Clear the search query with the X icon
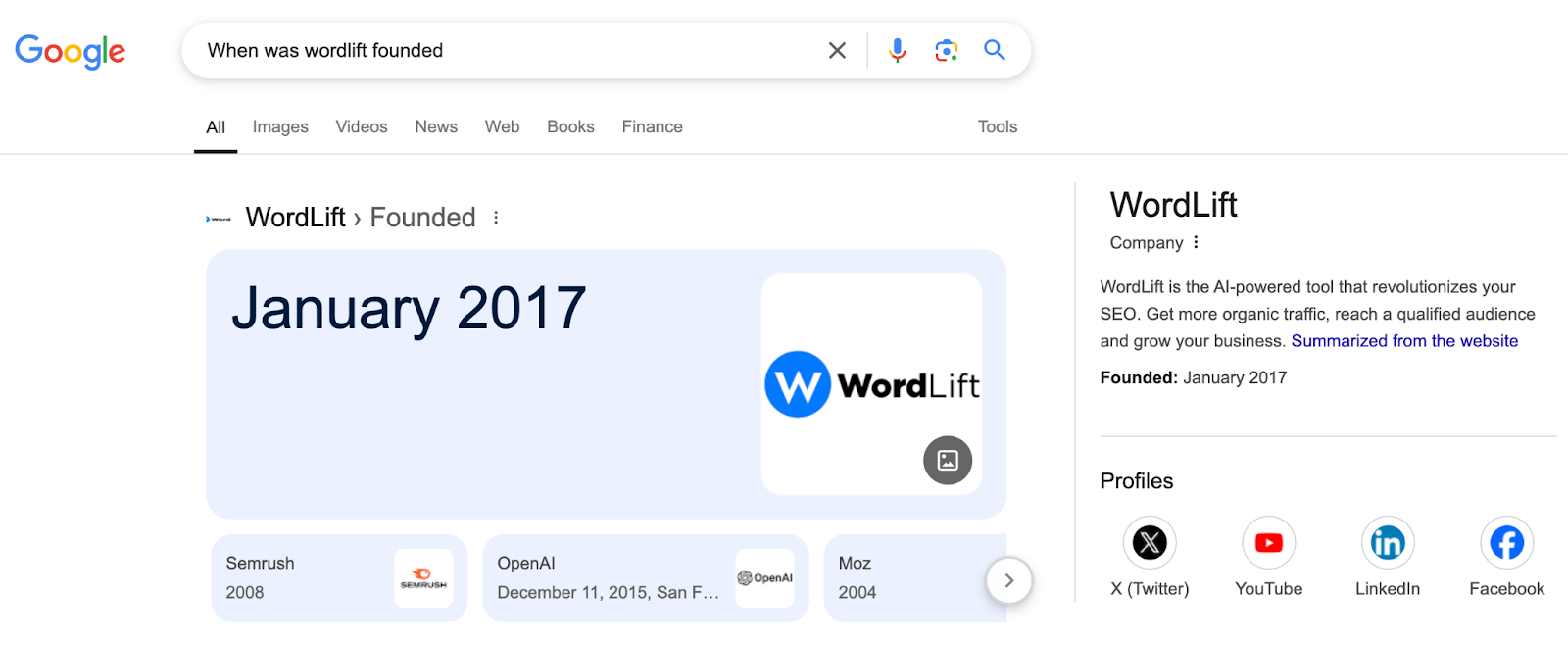 tap(837, 50)
